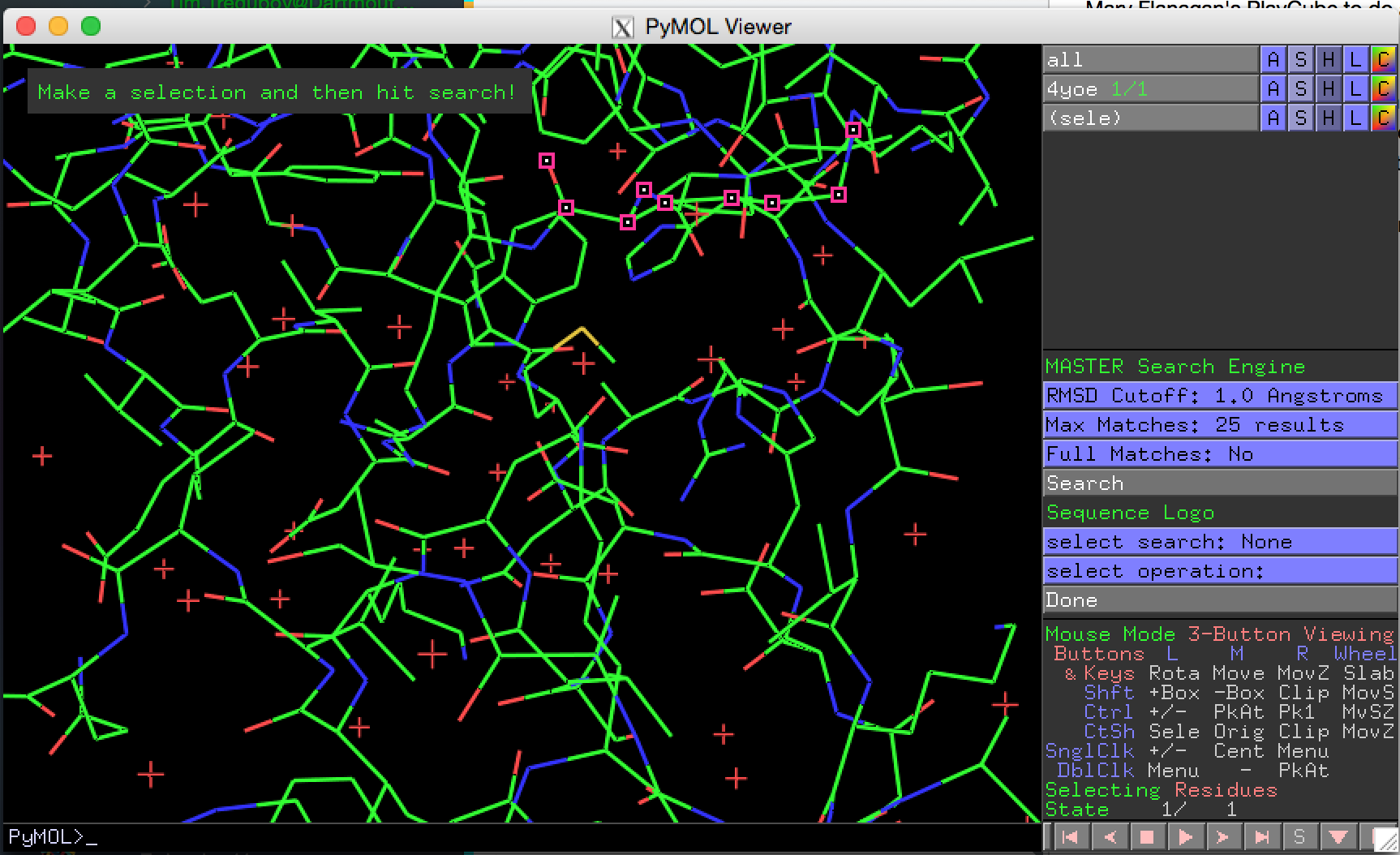Click the Hide menu icon for the all row

click(1329, 58)
